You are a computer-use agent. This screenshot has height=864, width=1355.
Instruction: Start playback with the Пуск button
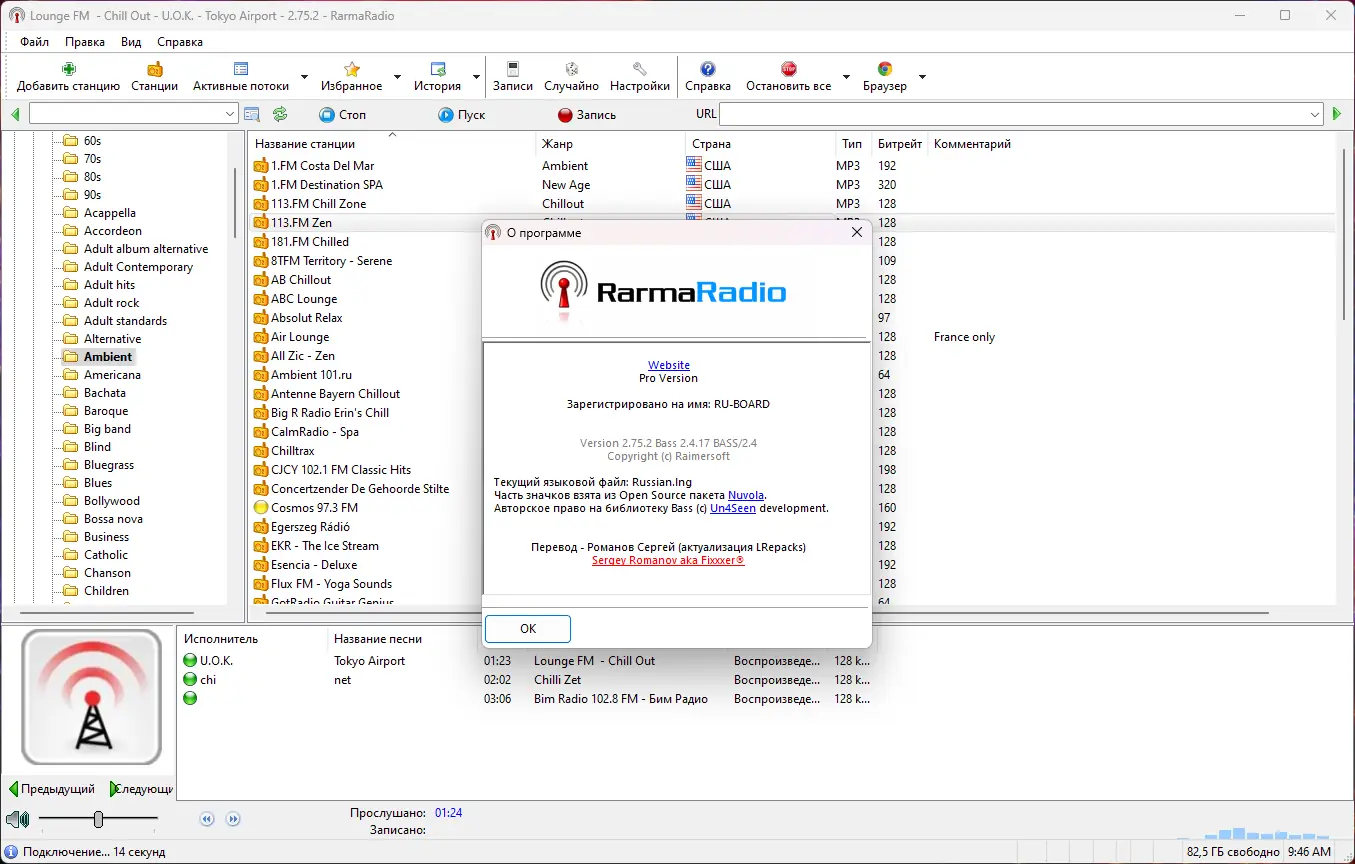click(462, 115)
